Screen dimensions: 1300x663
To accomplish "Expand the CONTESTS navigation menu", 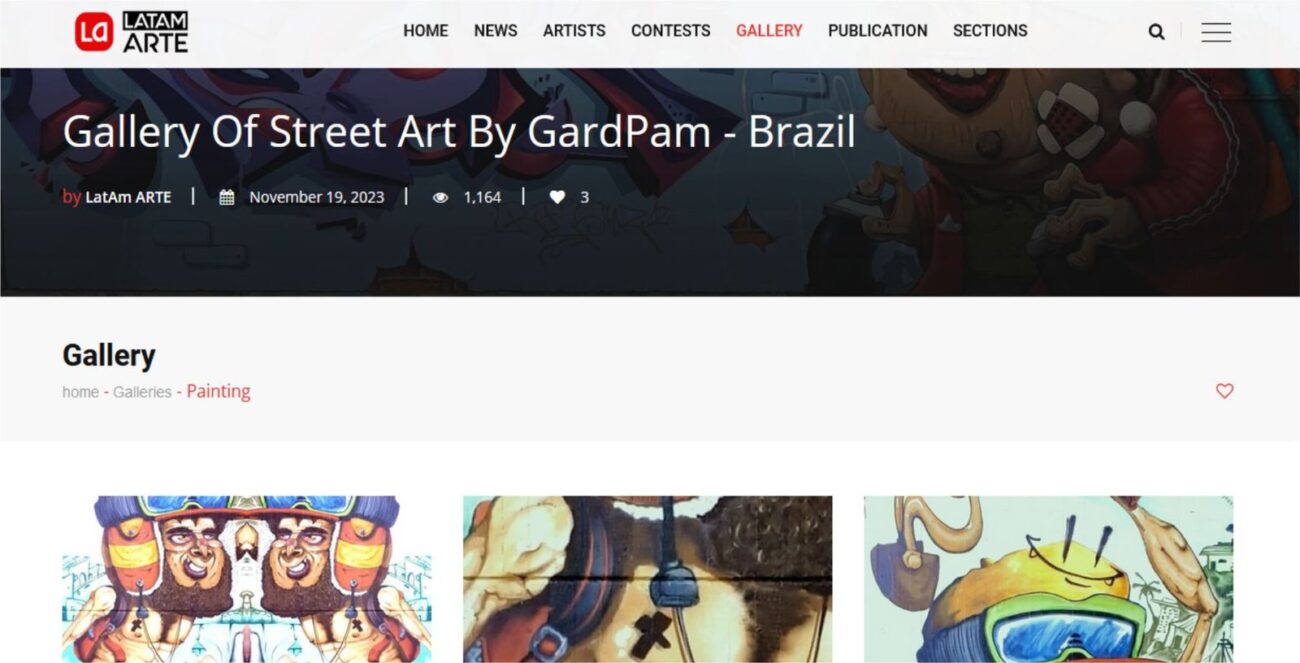I will (670, 31).
